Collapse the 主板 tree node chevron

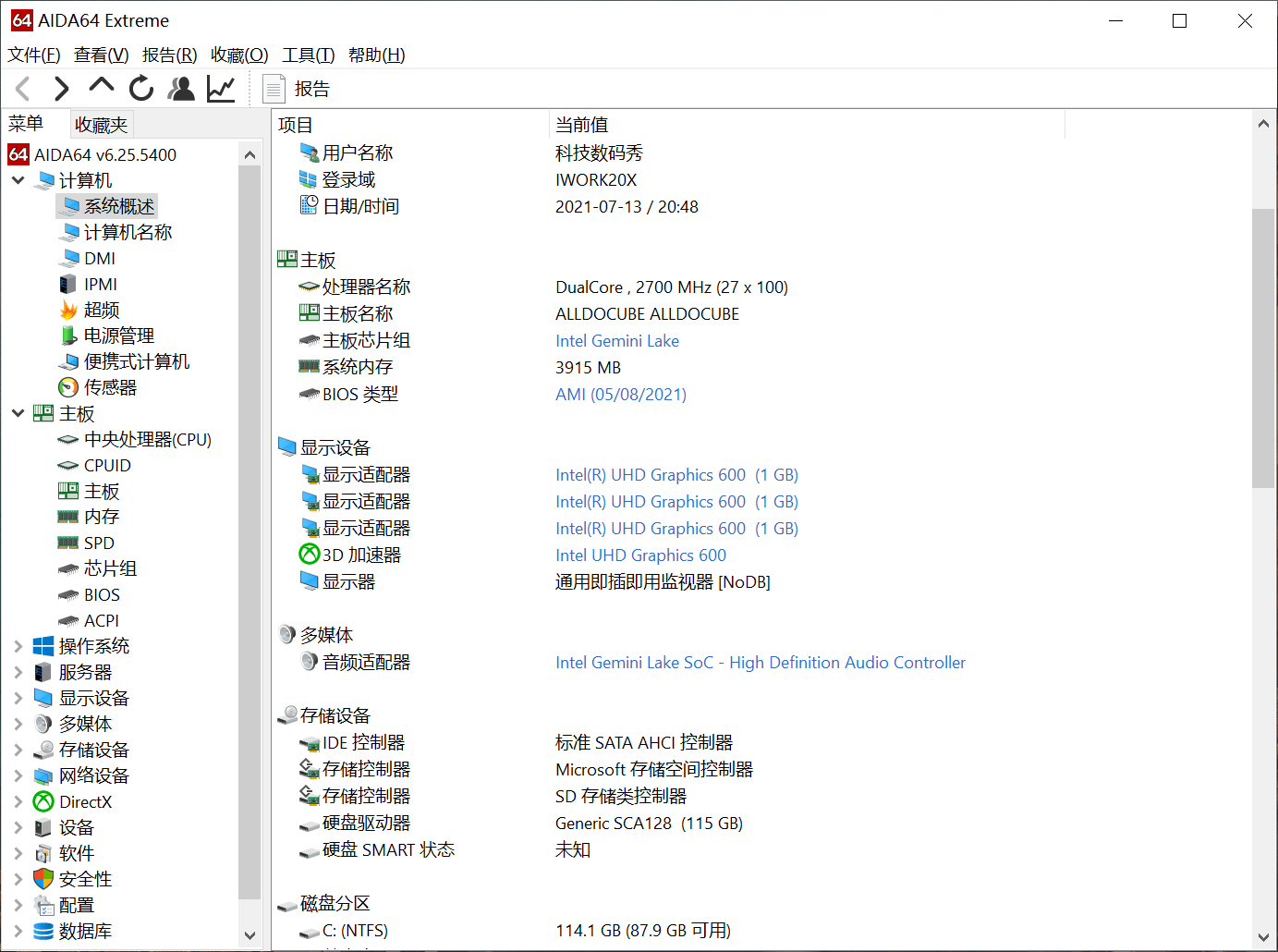18,413
